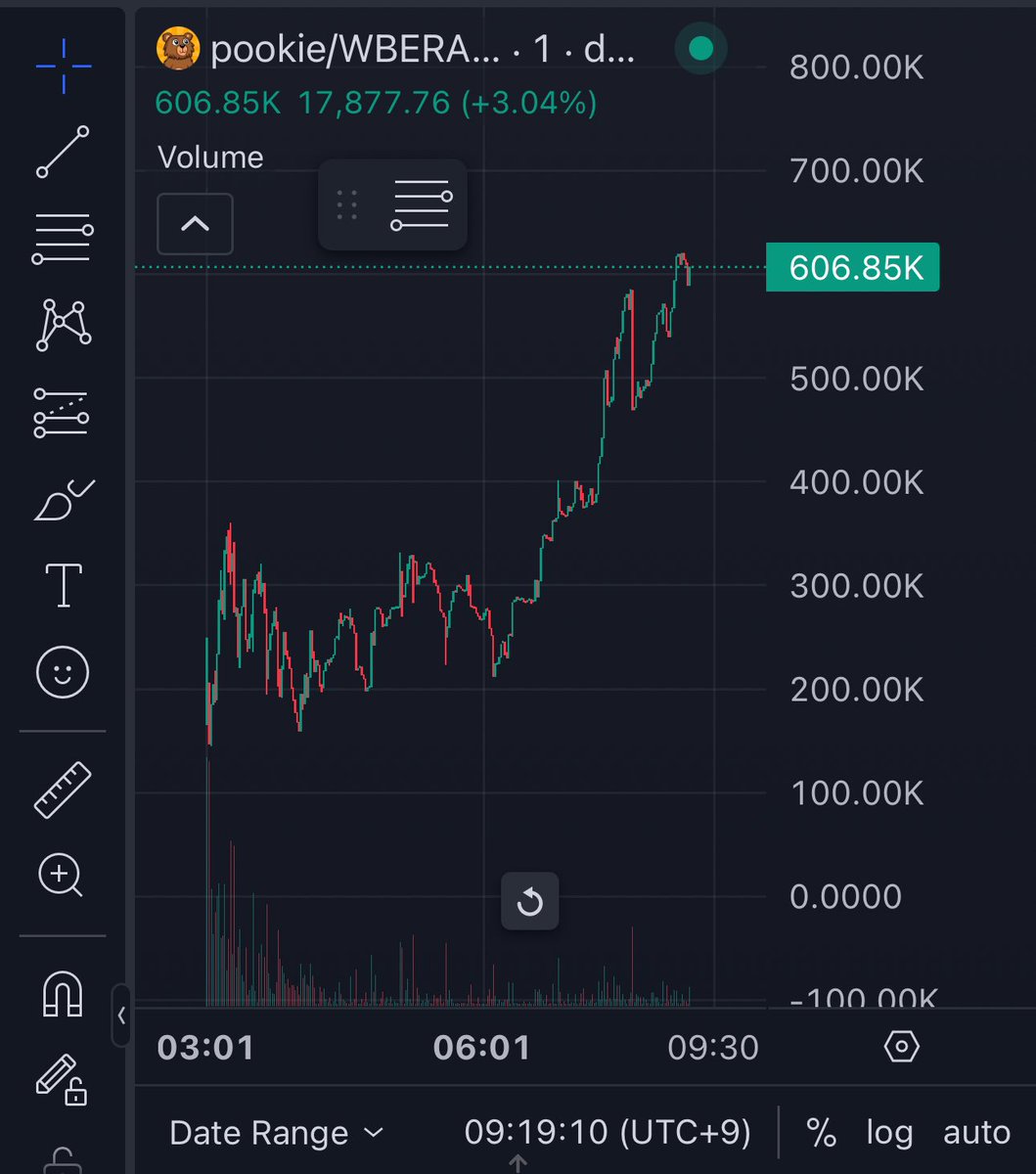Toggle auto scale mode
Viewport: 1036px width, 1174px height.
(976, 1133)
